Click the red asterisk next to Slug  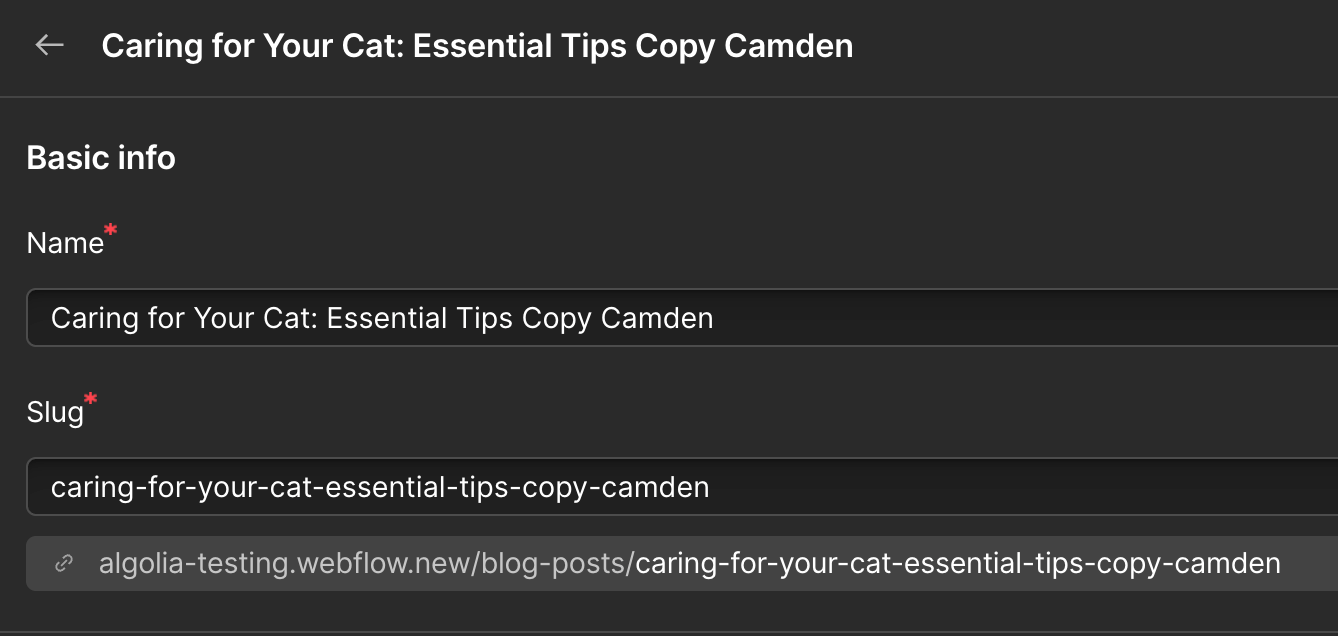coord(91,400)
